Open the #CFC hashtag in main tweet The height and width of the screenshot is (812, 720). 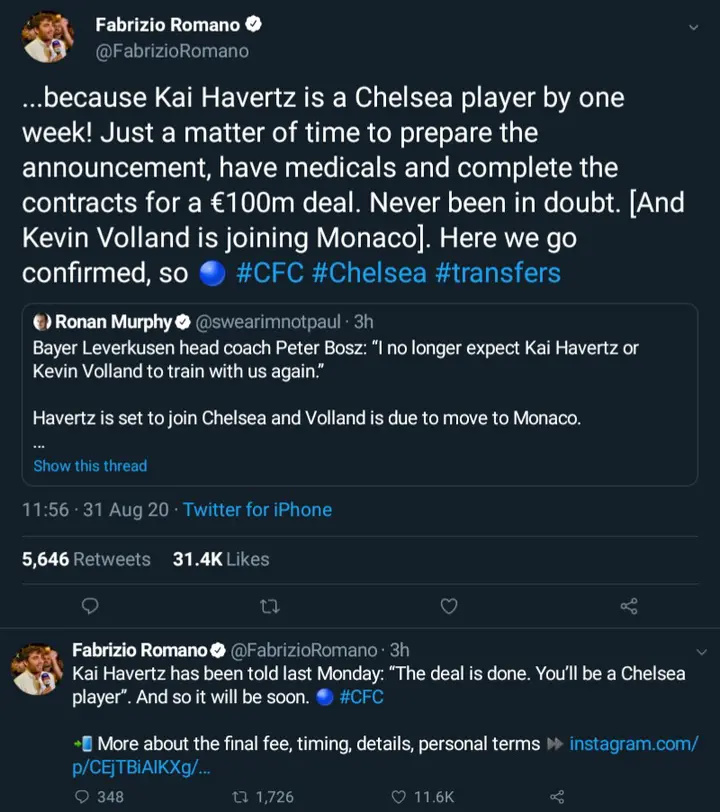click(x=270, y=273)
